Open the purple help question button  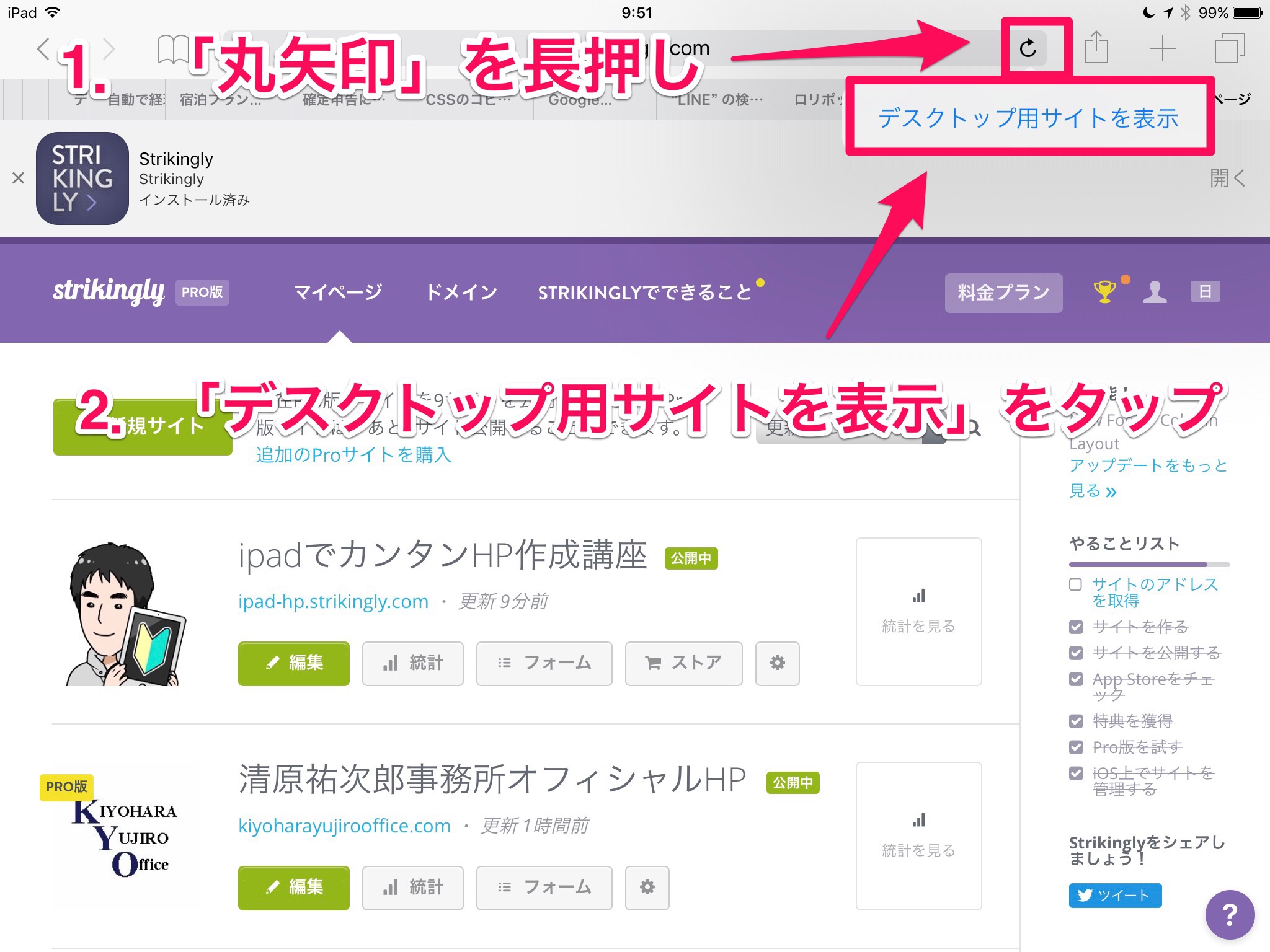click(x=1230, y=914)
